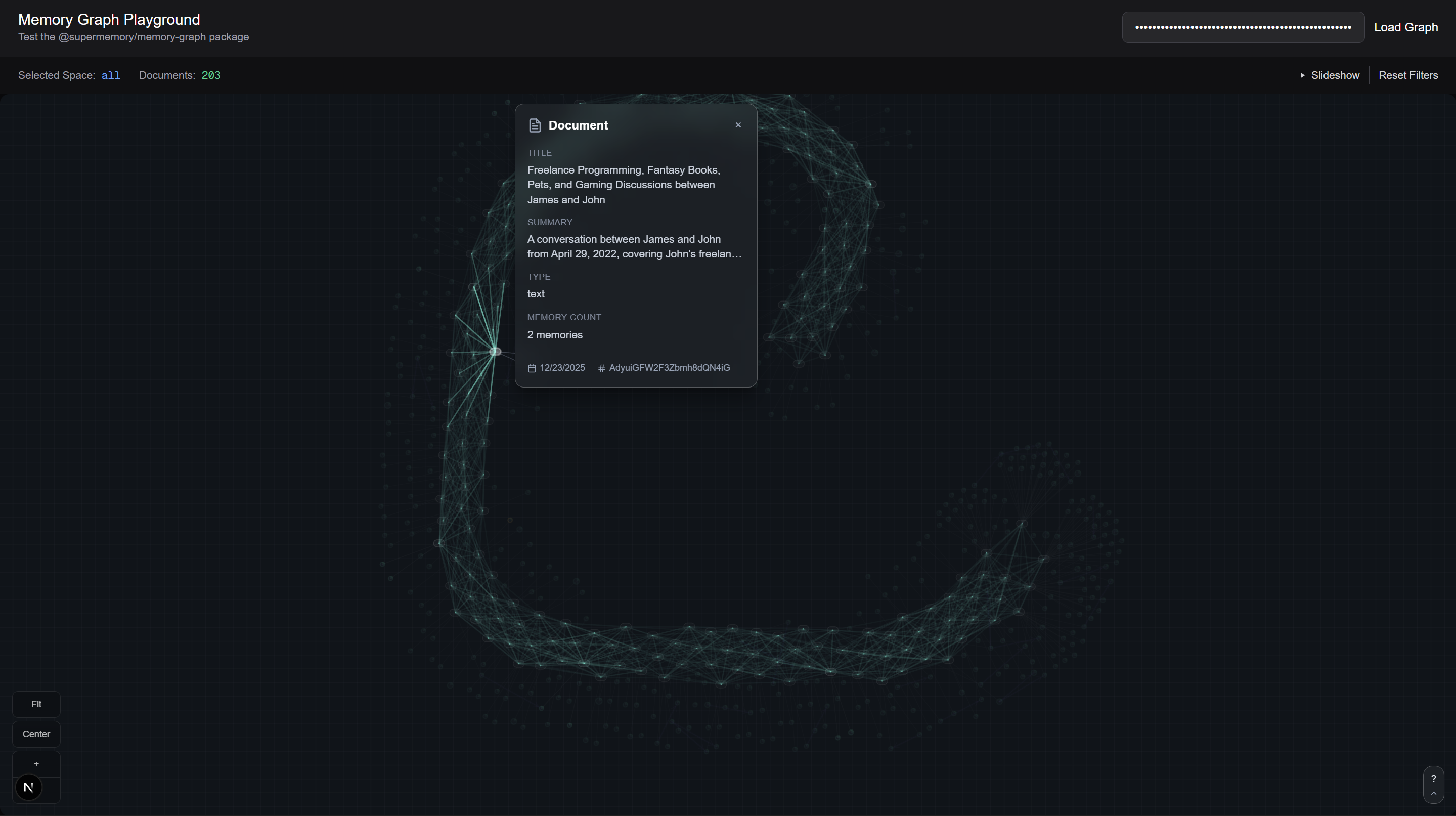Click the highlighted selected graph node

495,352
